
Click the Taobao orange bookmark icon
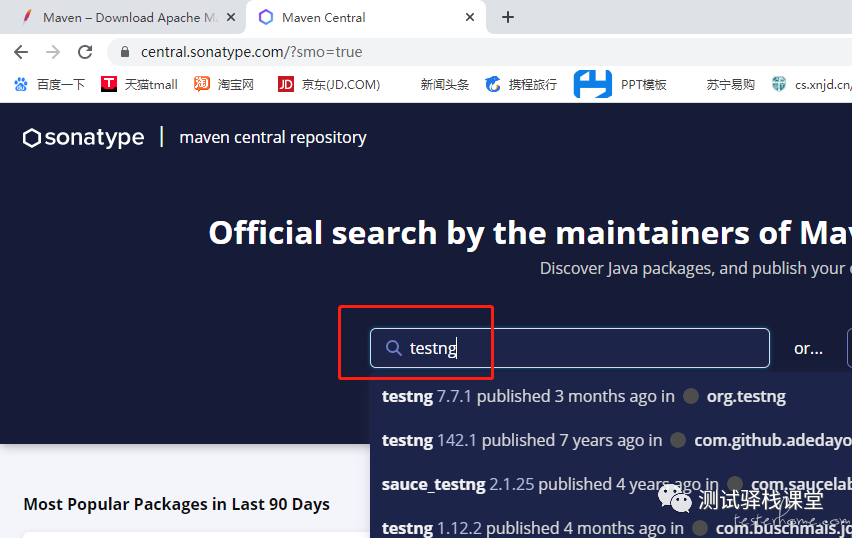point(202,84)
